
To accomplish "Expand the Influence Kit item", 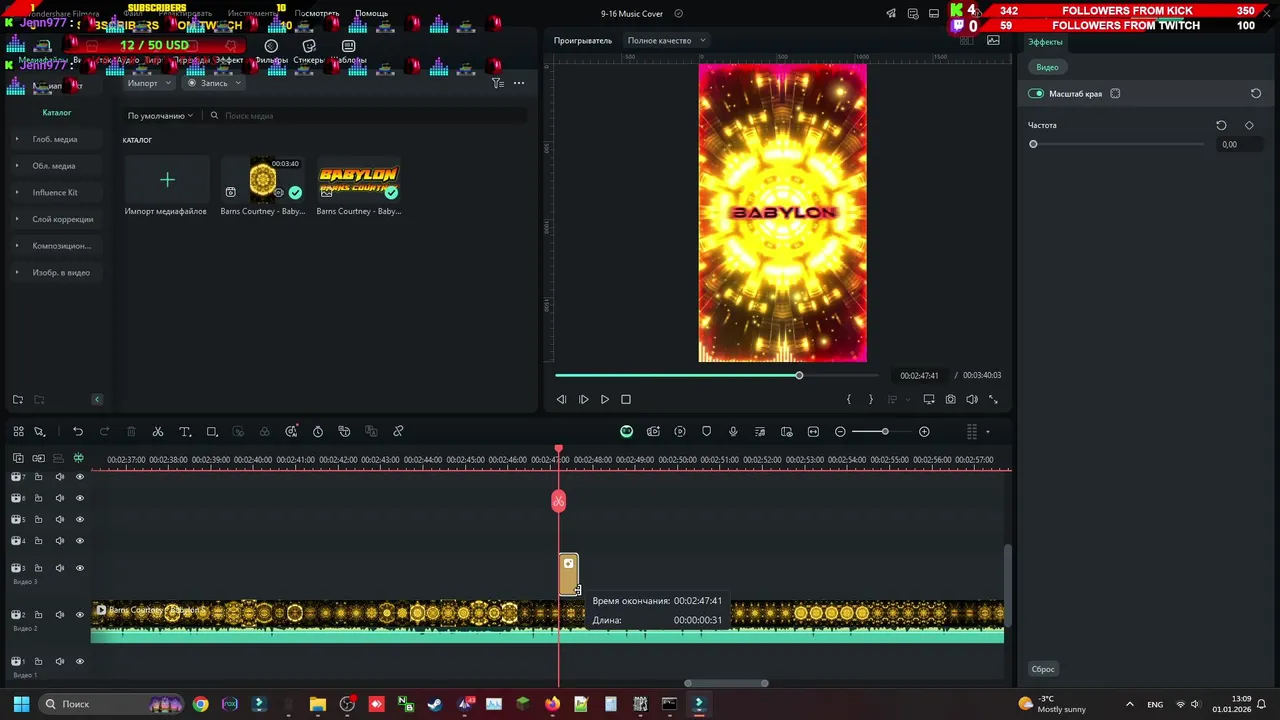I will click(x=17, y=192).
